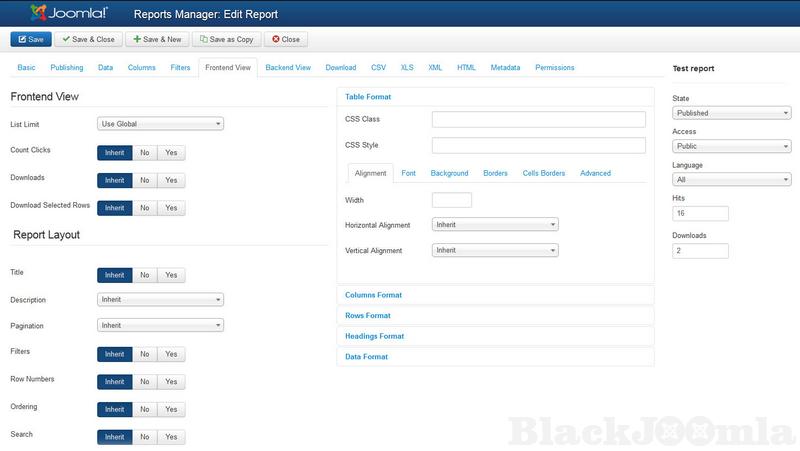Click Save as Copy button

(x=226, y=40)
